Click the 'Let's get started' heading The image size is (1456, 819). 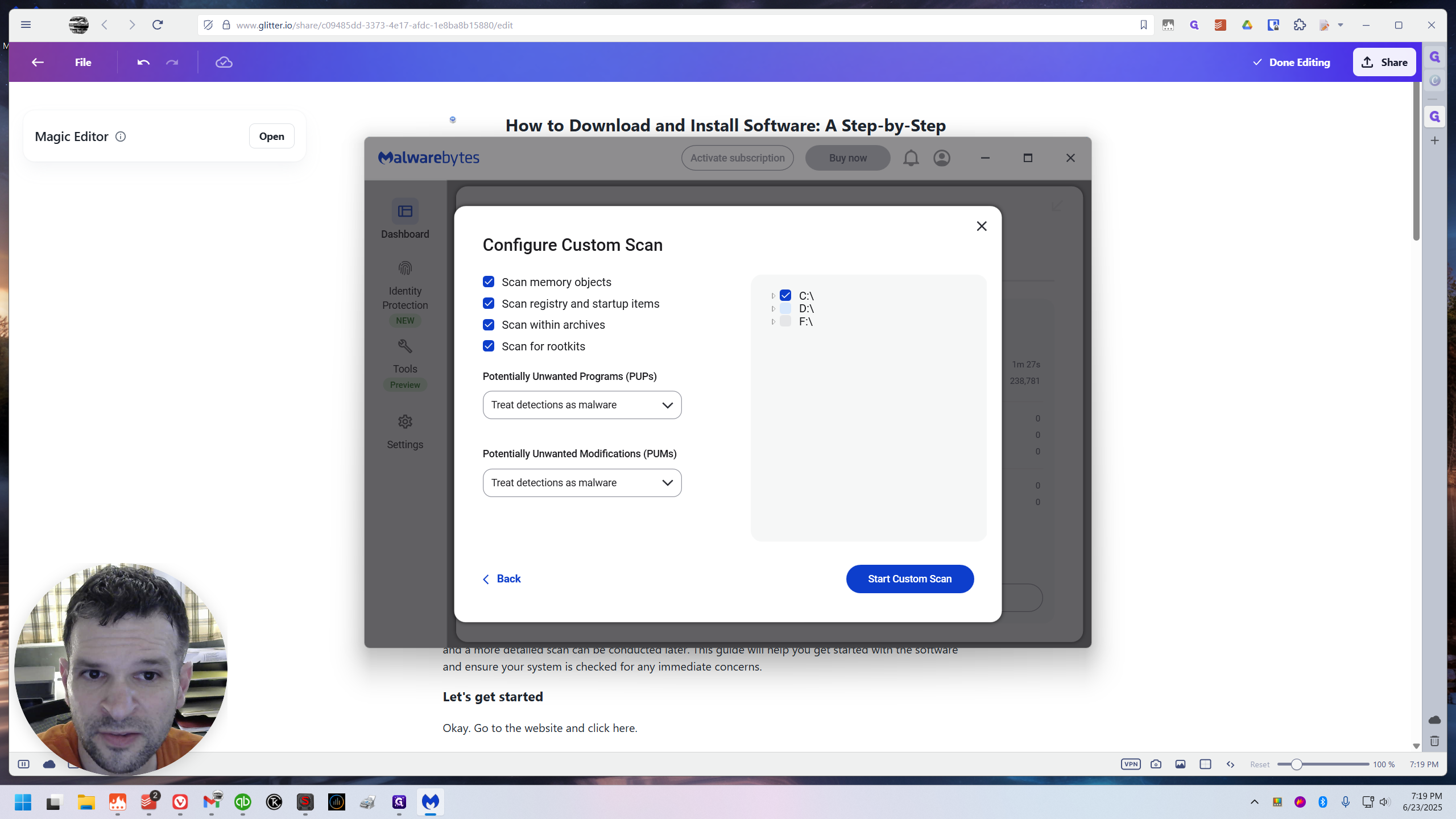coord(493,697)
